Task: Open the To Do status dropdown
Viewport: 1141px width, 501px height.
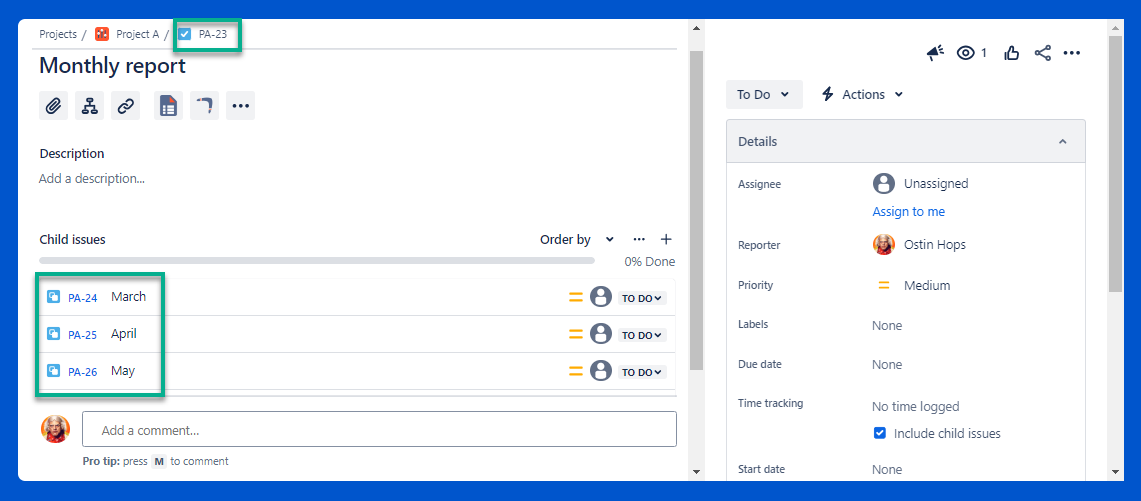Action: pyautogui.click(x=763, y=95)
